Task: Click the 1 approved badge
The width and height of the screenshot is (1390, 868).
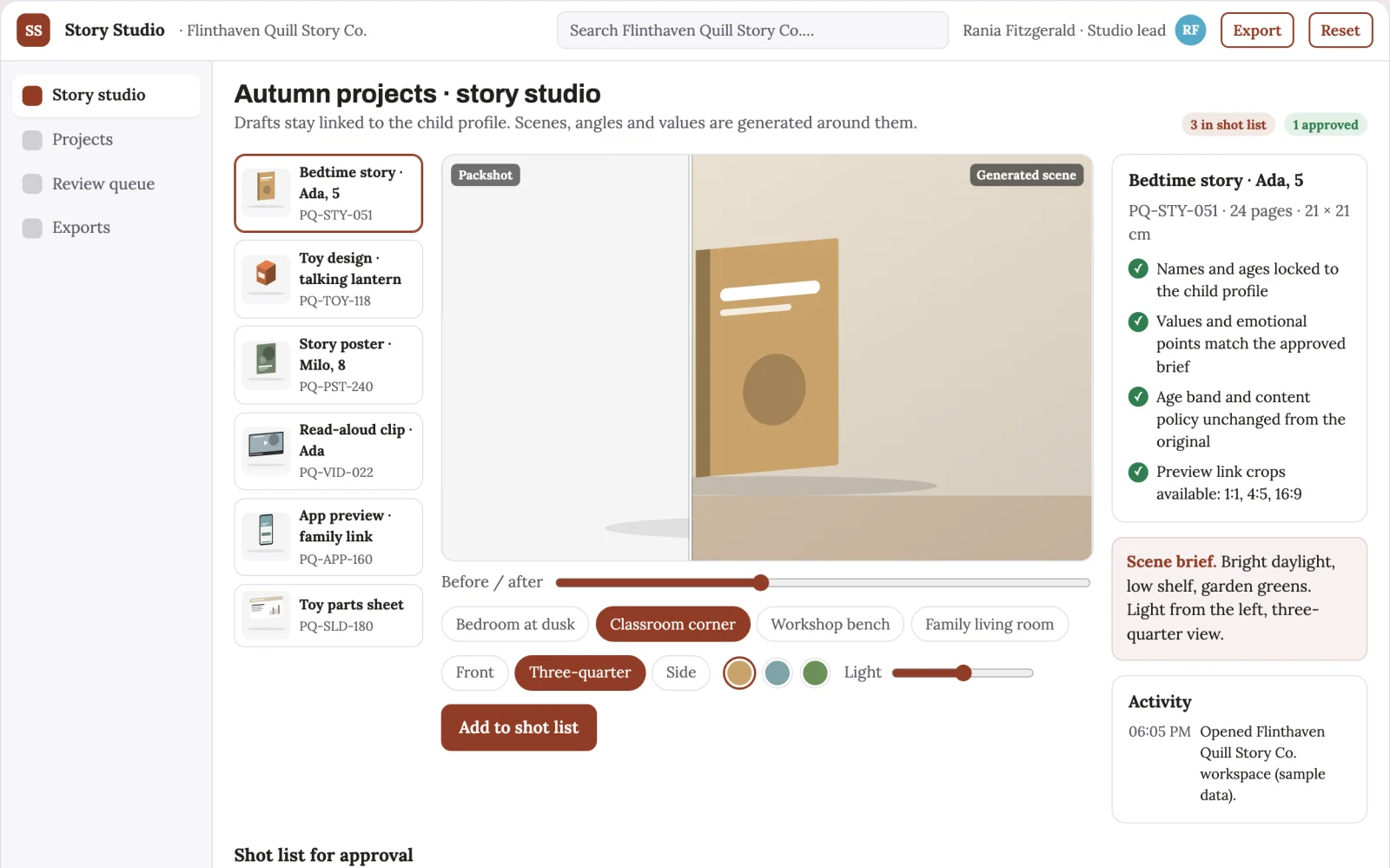Action: [x=1325, y=124]
